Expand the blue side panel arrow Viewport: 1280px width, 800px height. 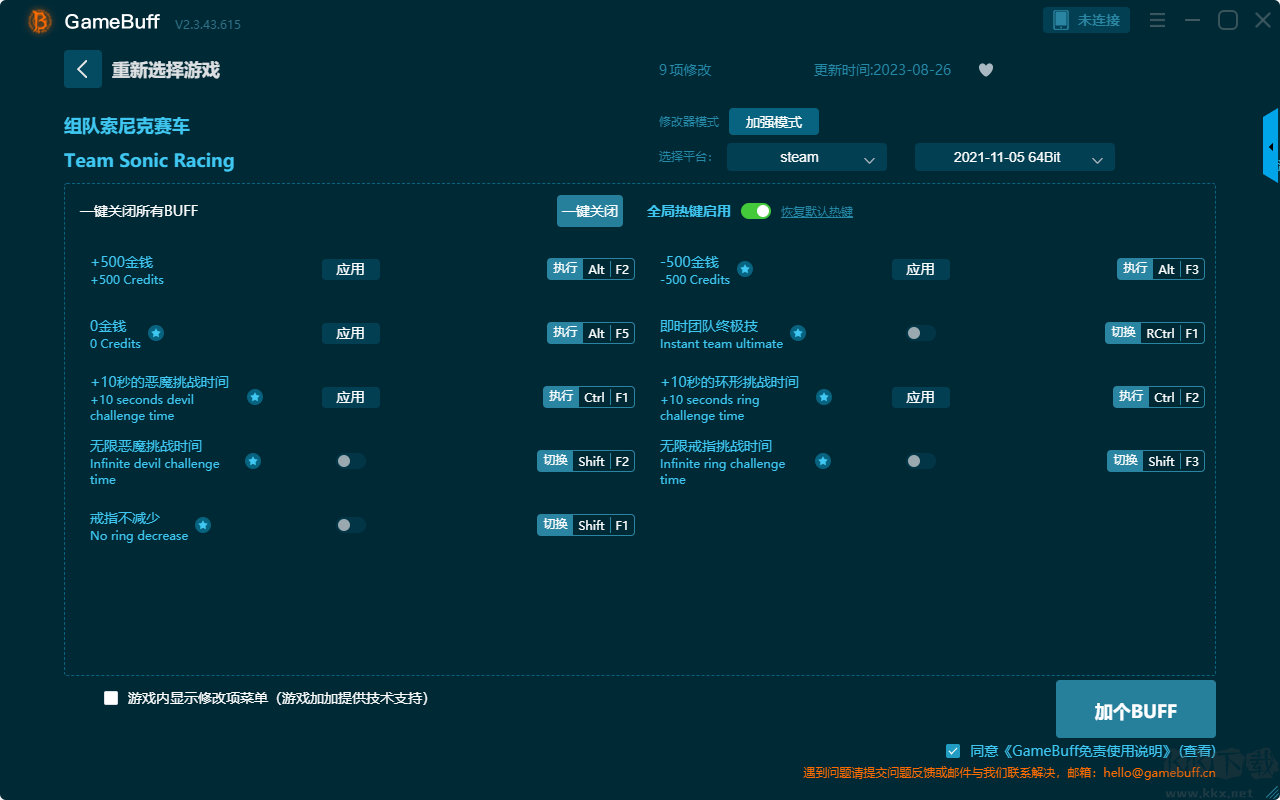[x=1271, y=146]
